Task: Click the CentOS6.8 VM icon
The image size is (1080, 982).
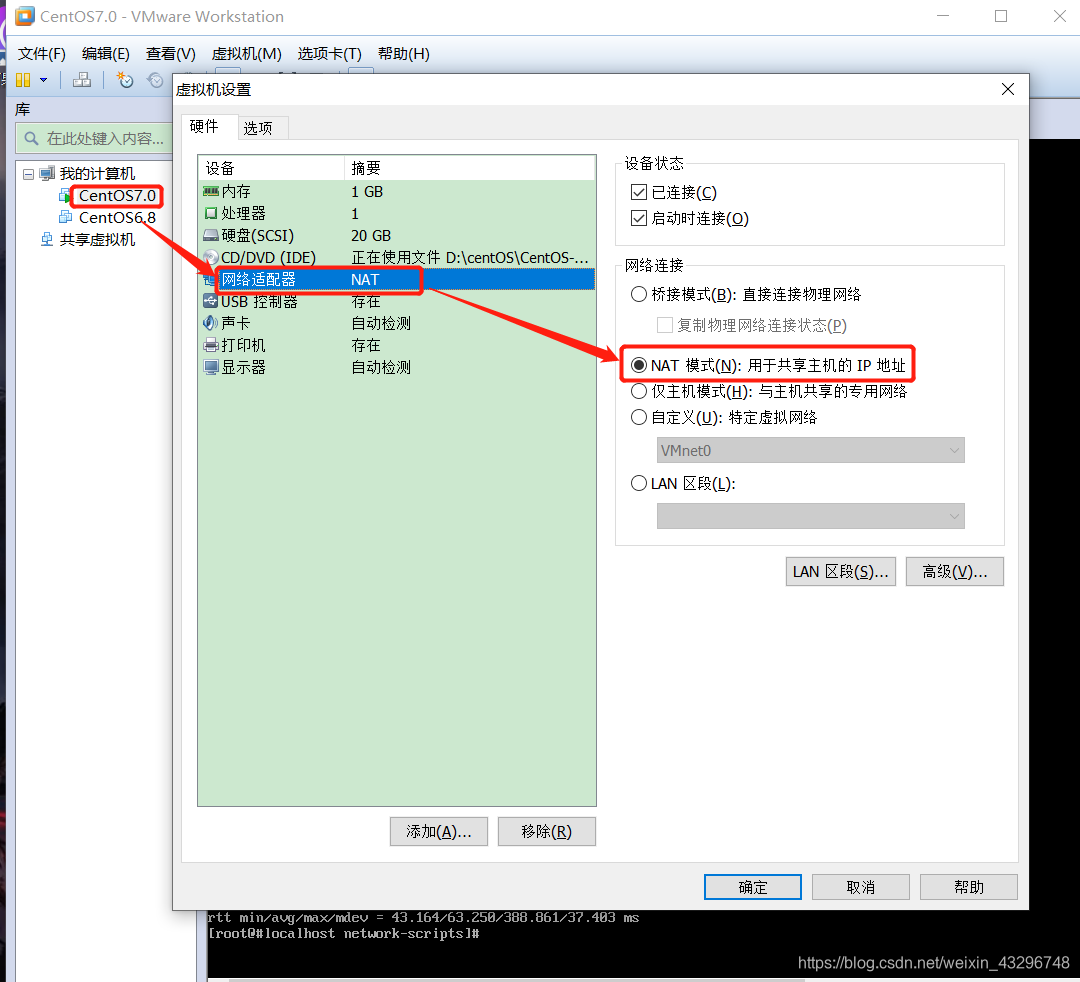Action: click(65, 218)
